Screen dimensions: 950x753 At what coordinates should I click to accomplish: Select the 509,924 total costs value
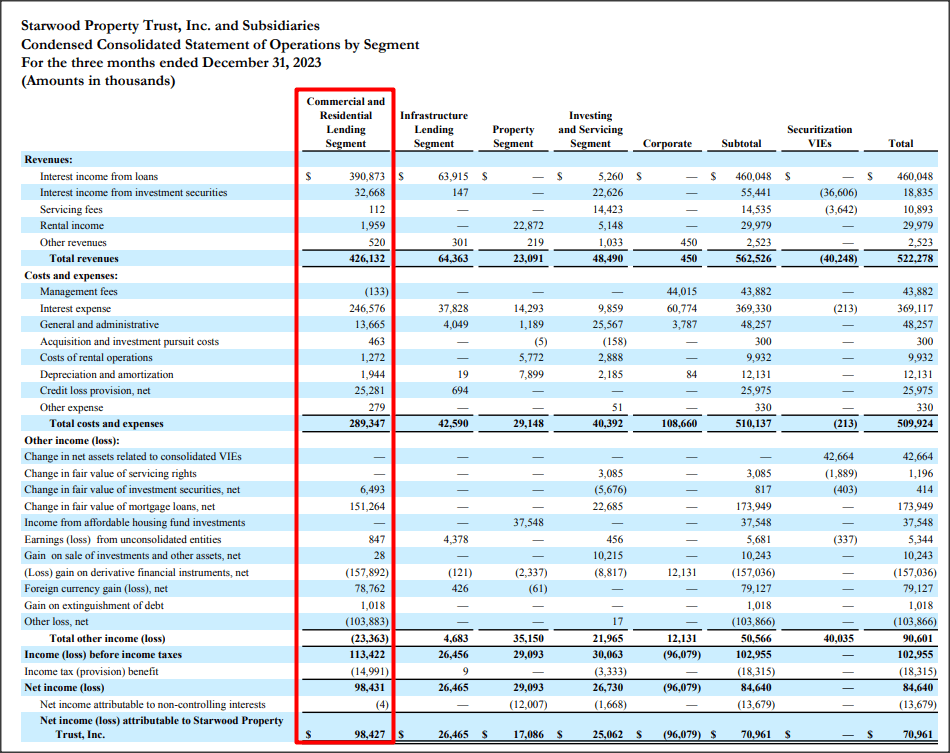(x=915, y=423)
